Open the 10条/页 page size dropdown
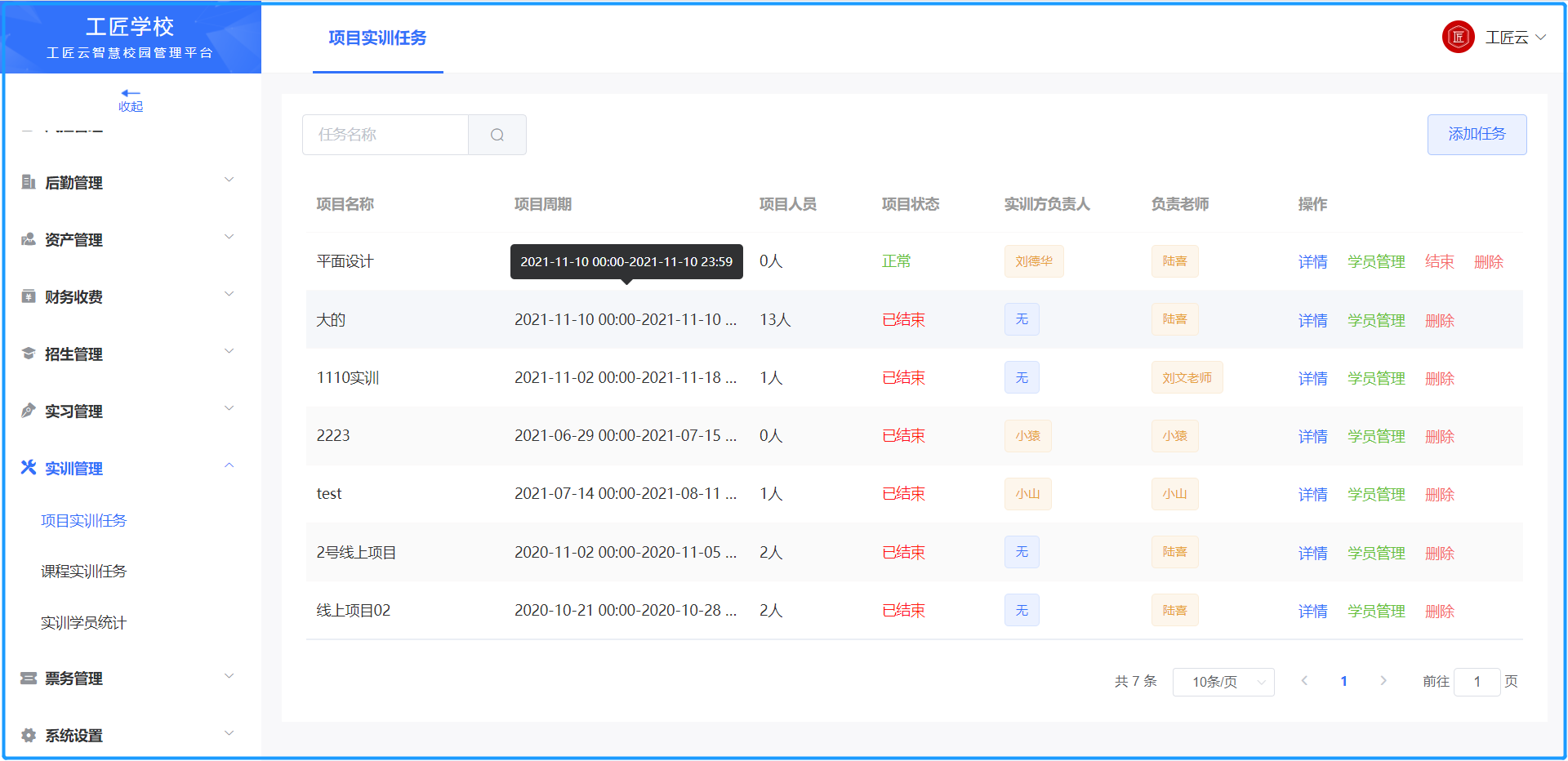This screenshot has height=761, width=1568. point(1223,682)
